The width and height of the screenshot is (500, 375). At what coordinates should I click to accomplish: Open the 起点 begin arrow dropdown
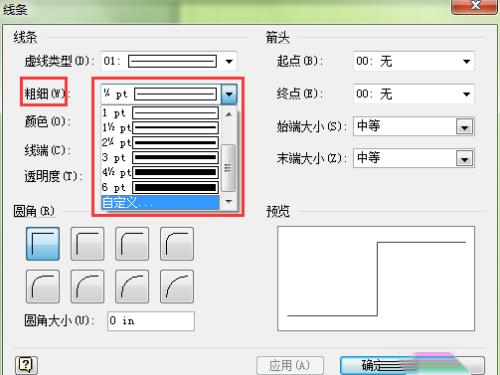coord(467,61)
